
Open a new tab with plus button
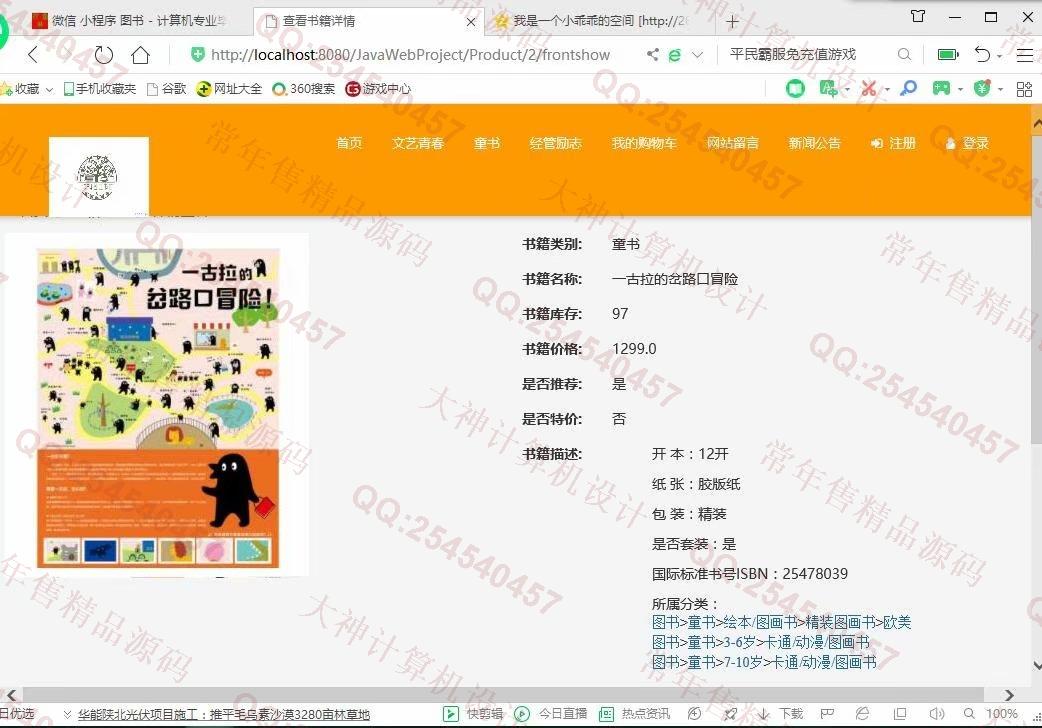pos(732,22)
